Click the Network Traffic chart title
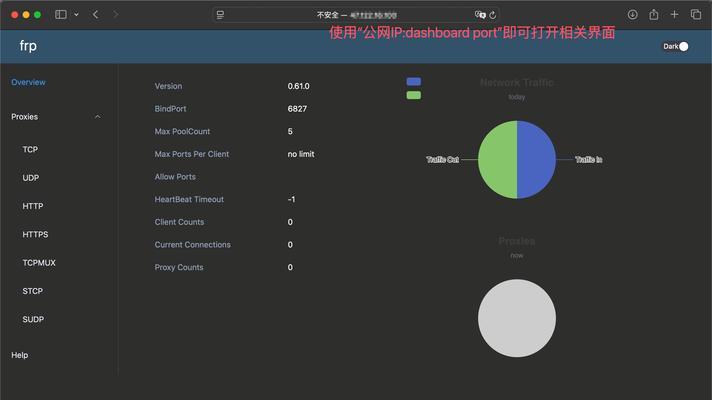Image resolution: width=712 pixels, height=400 pixels. (517, 83)
